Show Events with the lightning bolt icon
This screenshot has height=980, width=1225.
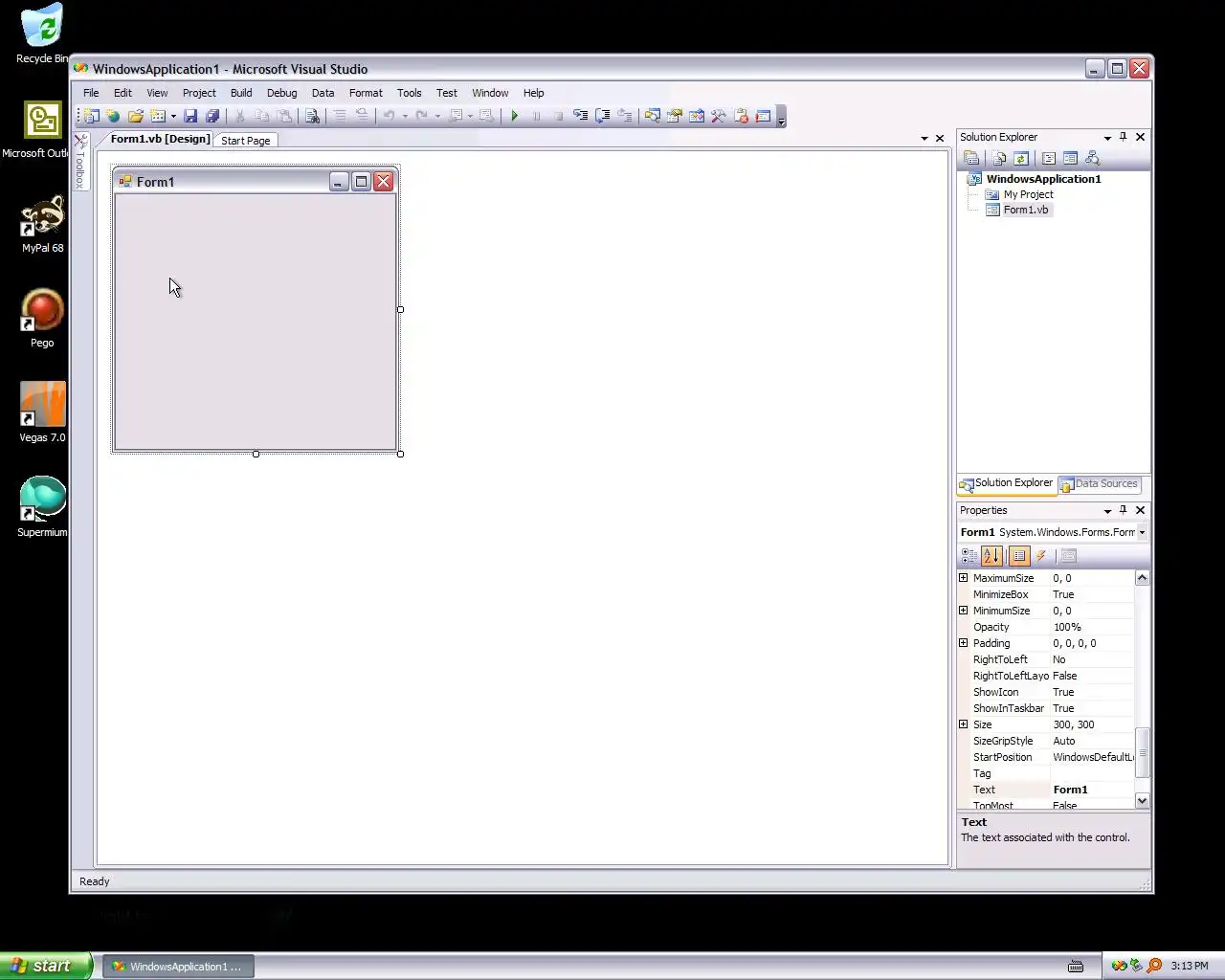point(1041,556)
